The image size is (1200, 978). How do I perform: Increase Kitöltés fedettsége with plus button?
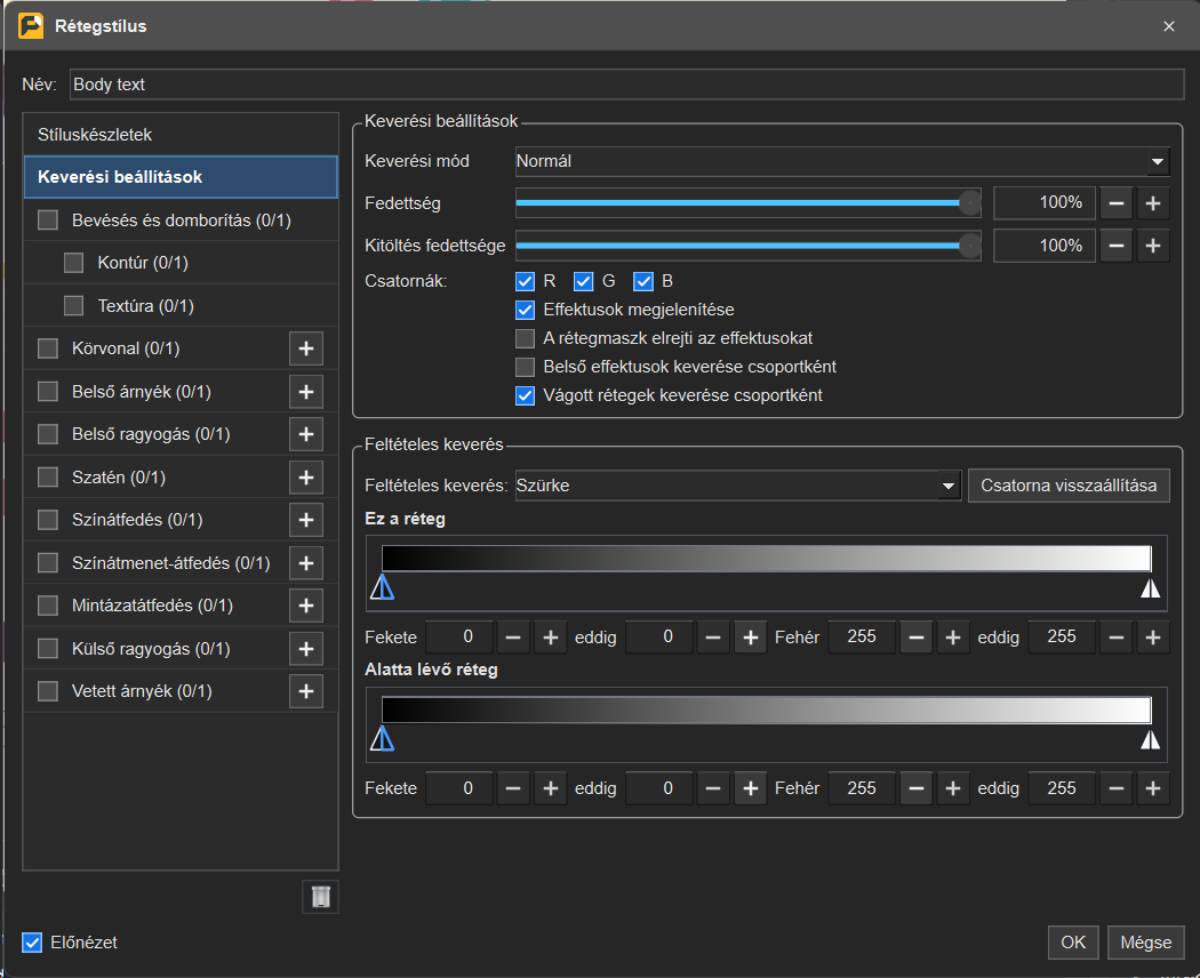pyautogui.click(x=1153, y=245)
